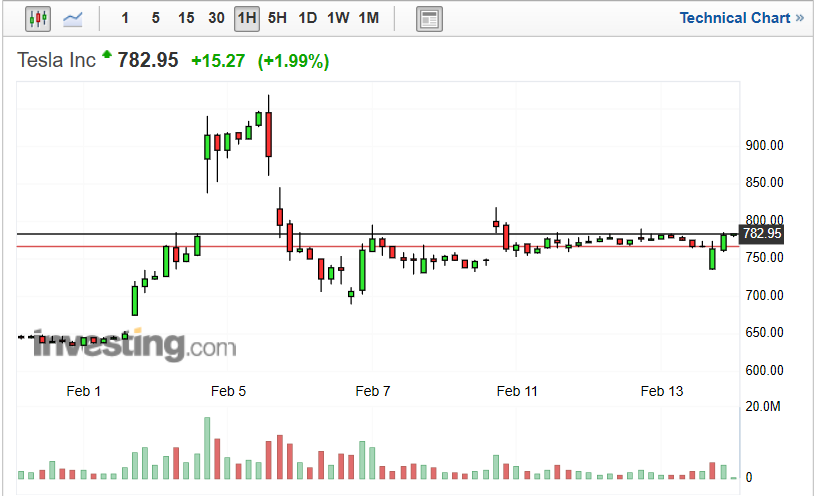Click the Feb 7 date label
815x496 pixels.
click(373, 391)
